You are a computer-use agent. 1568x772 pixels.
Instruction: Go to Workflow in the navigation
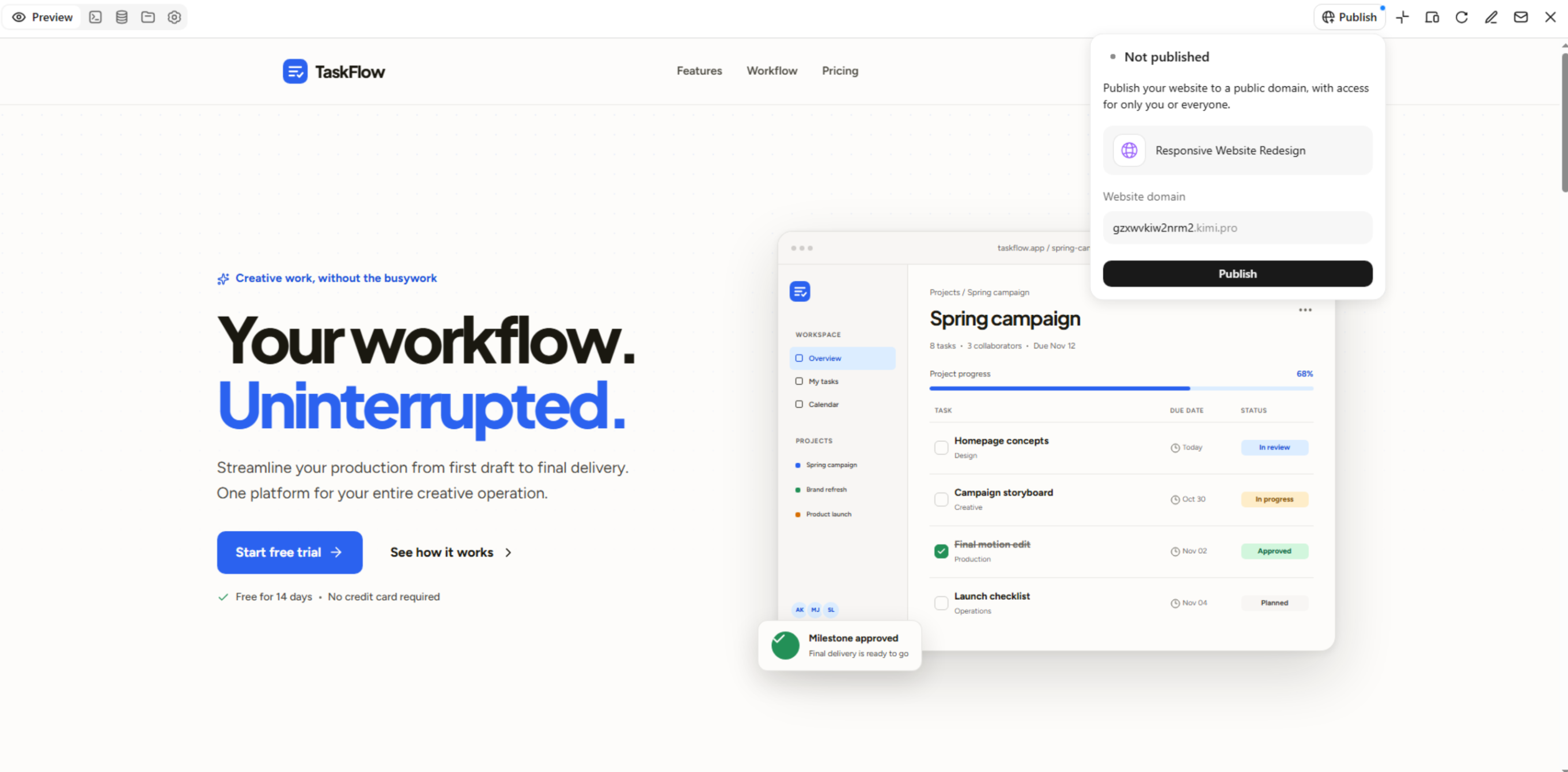(772, 71)
